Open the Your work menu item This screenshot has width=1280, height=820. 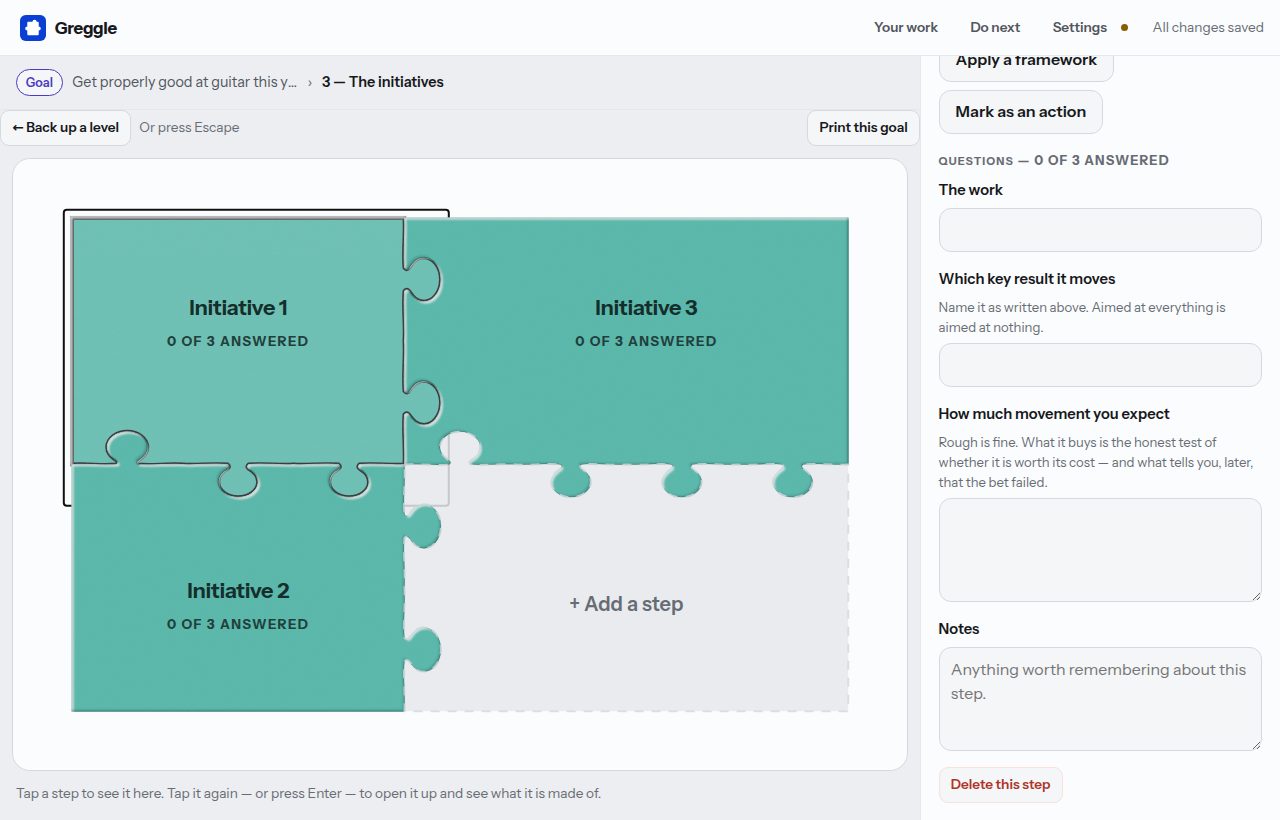906,28
